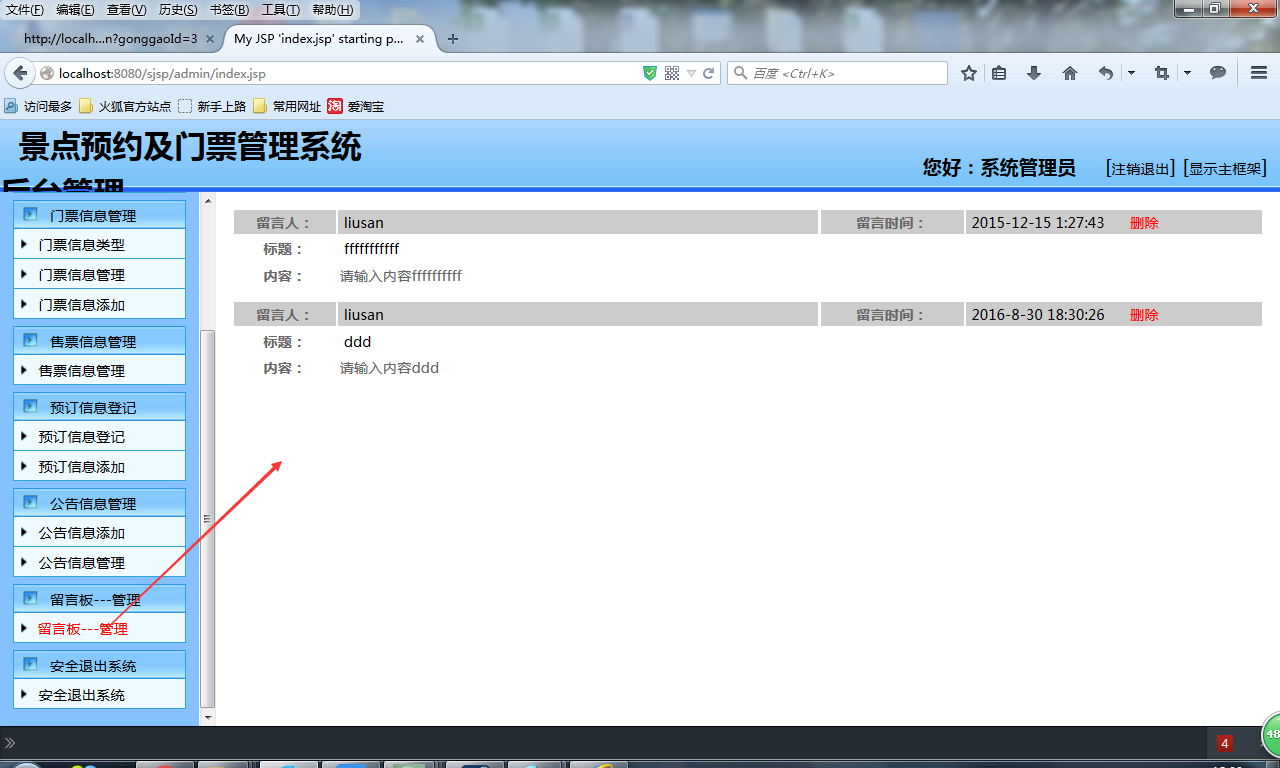Open the 查看(V) menu
This screenshot has height=768, width=1280.
click(127, 10)
